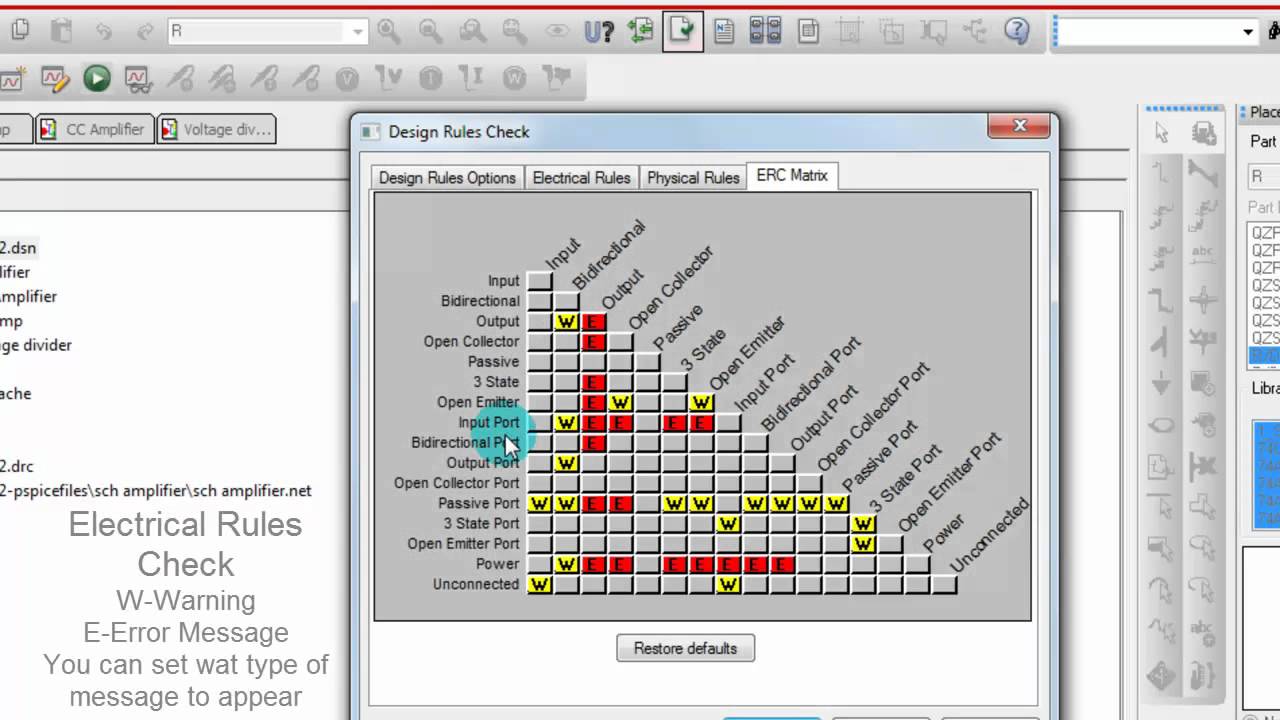This screenshot has width=1280, height=720.
Task: Click the Restore defaults button
Action: pos(685,648)
